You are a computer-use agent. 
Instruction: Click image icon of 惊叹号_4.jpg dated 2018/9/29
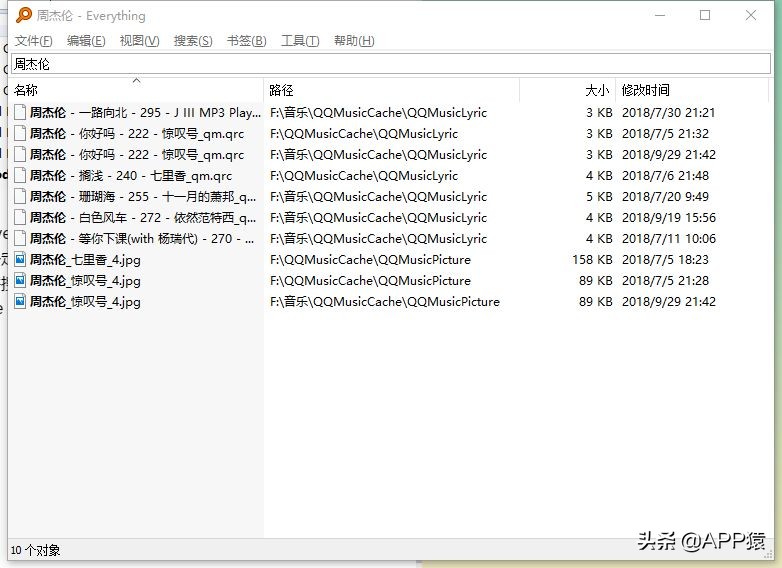click(20, 301)
